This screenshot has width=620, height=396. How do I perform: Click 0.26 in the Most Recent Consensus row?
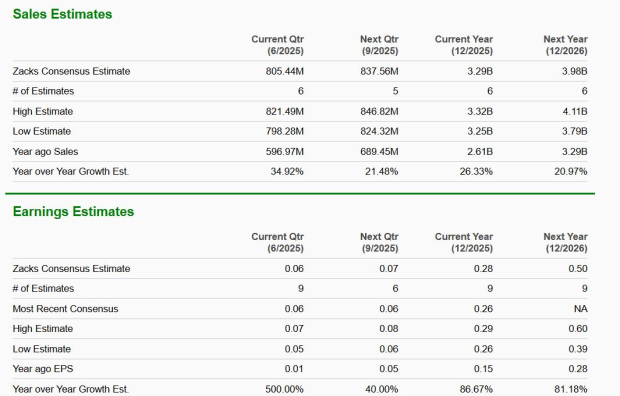[483, 309]
